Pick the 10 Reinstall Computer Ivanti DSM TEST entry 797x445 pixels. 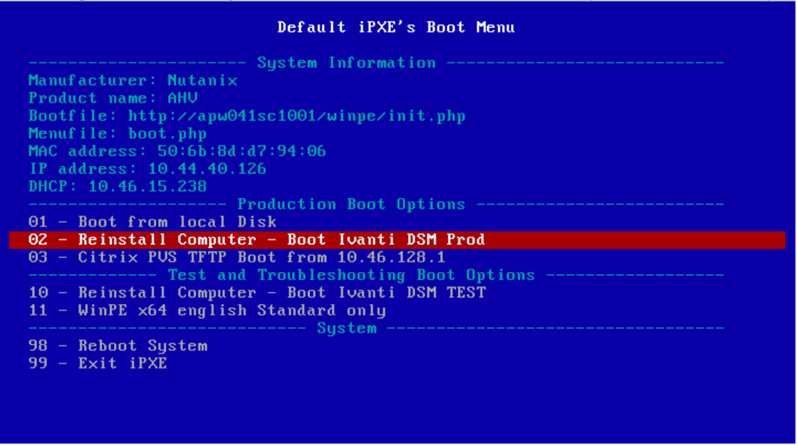(257, 293)
